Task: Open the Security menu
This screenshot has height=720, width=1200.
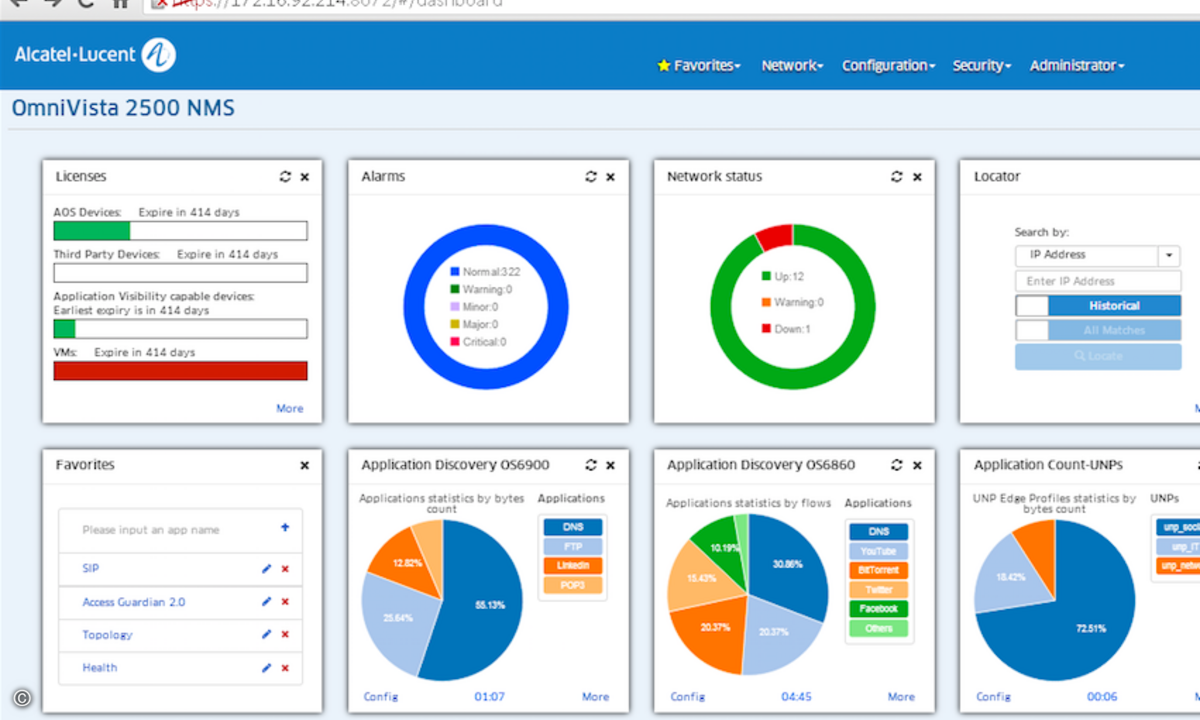Action: (x=982, y=65)
